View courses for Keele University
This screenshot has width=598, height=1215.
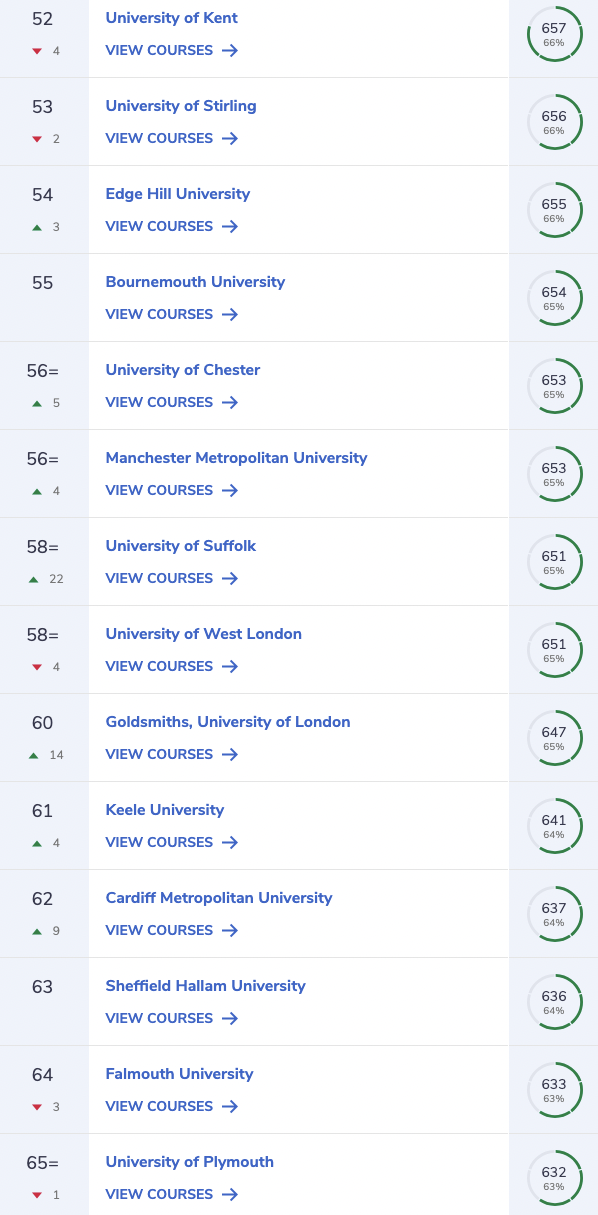pos(172,842)
